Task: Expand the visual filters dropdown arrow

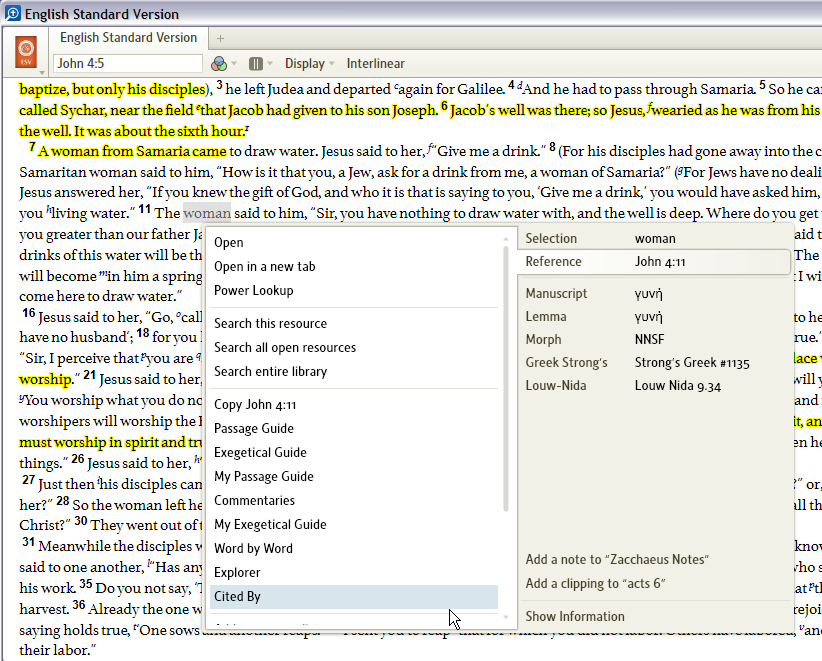Action: pyautogui.click(x=234, y=64)
